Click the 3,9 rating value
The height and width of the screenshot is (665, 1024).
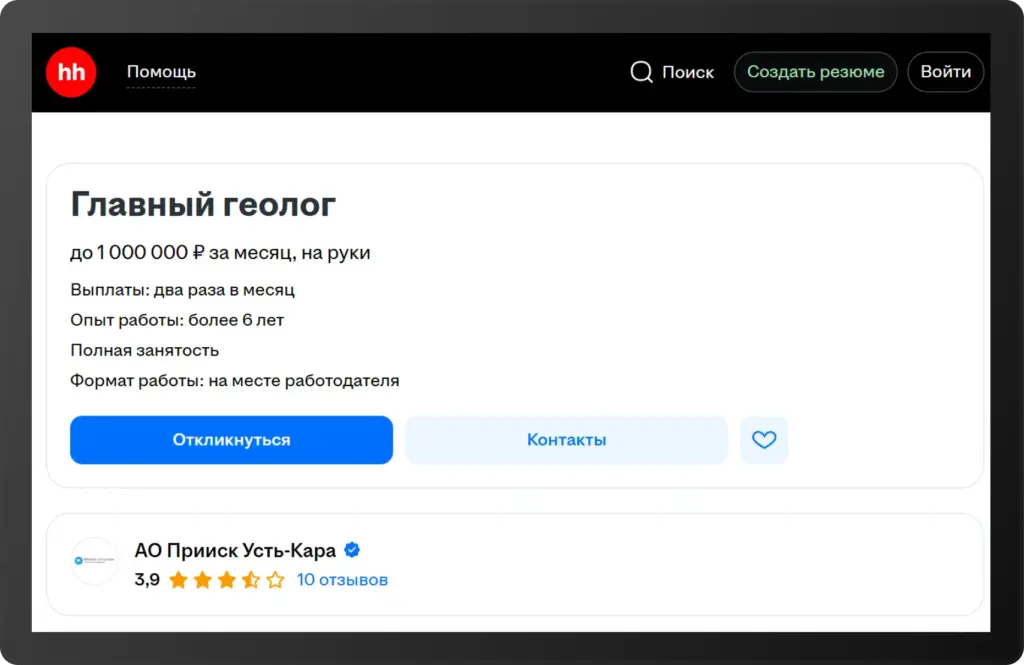click(x=147, y=579)
